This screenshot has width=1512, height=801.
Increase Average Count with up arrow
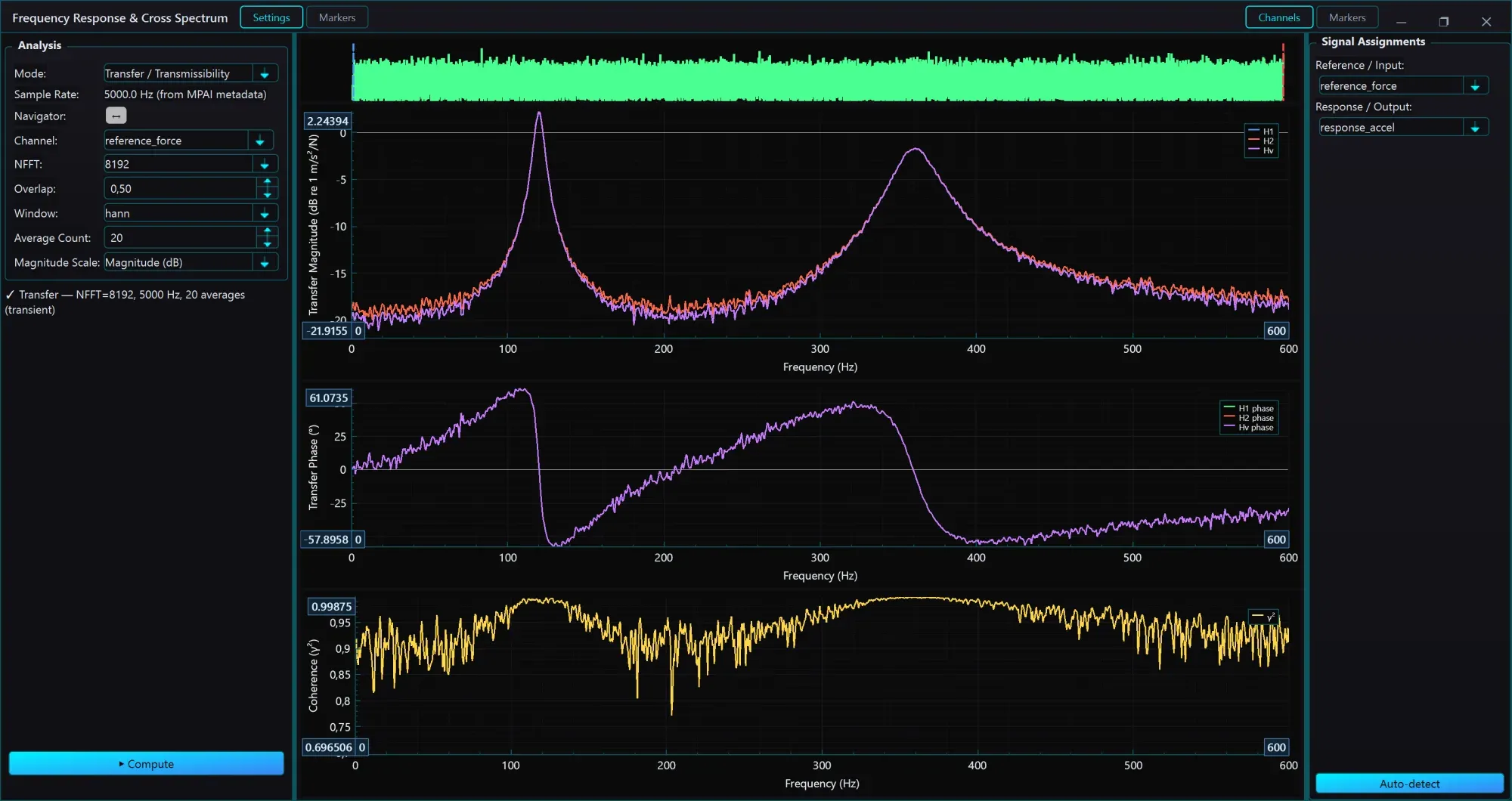[268, 232]
